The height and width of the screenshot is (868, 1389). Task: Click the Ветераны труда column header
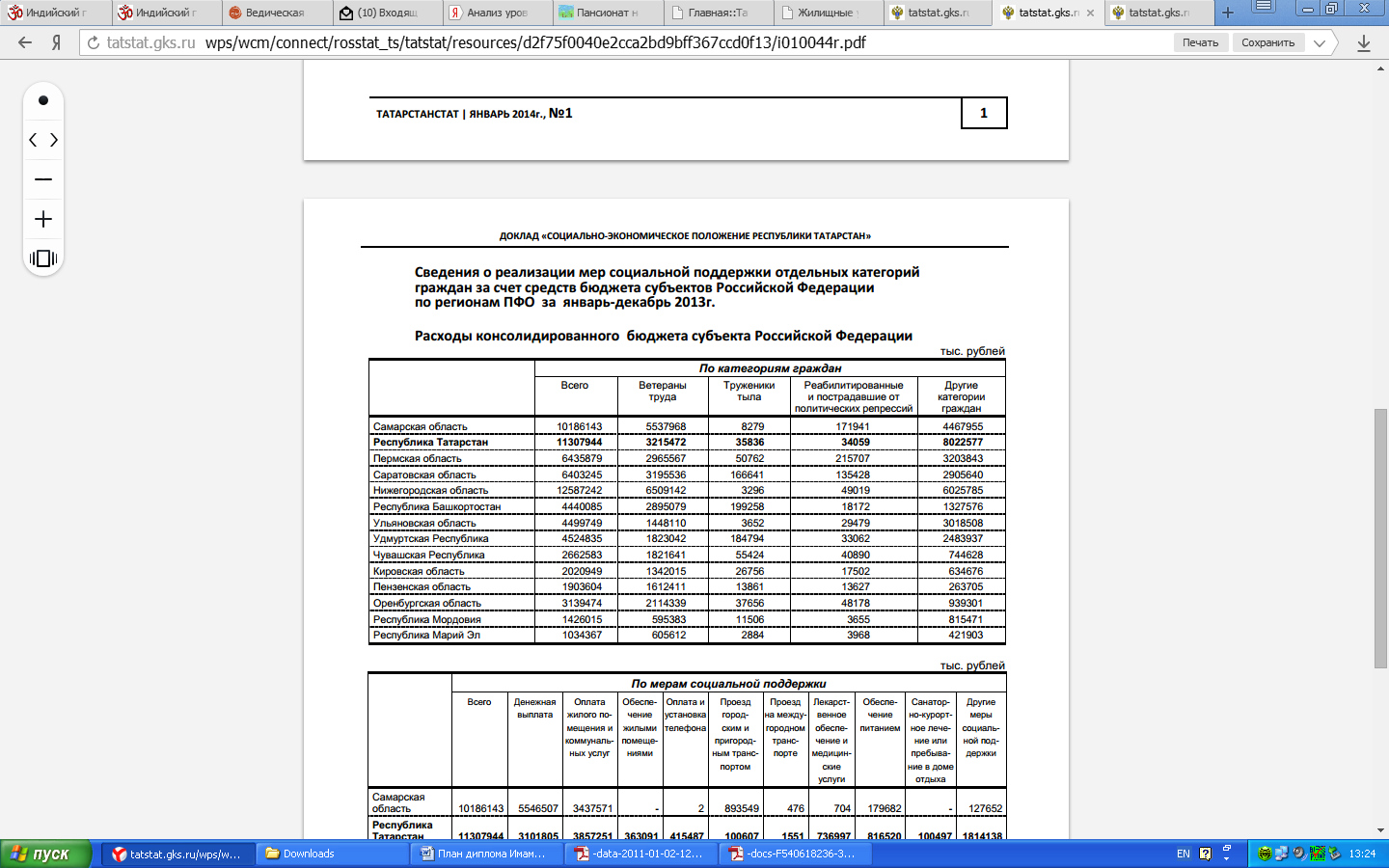pyautogui.click(x=663, y=391)
